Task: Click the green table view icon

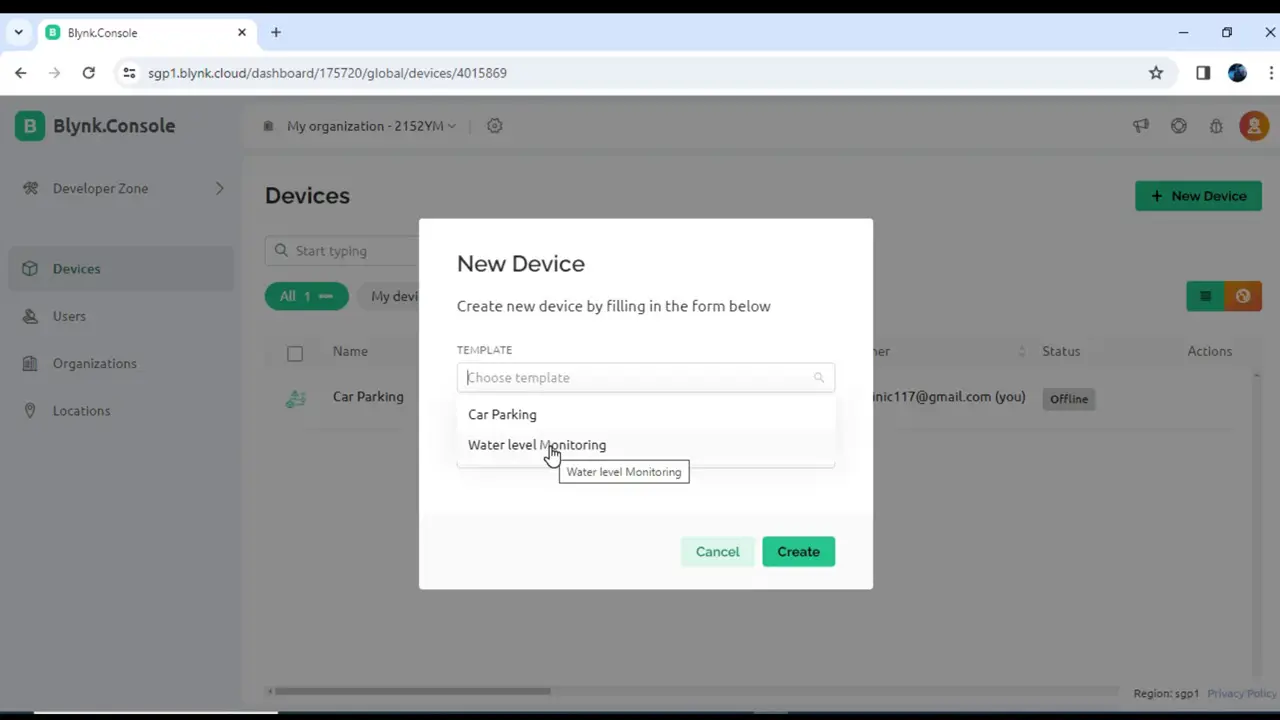Action: click(1205, 296)
